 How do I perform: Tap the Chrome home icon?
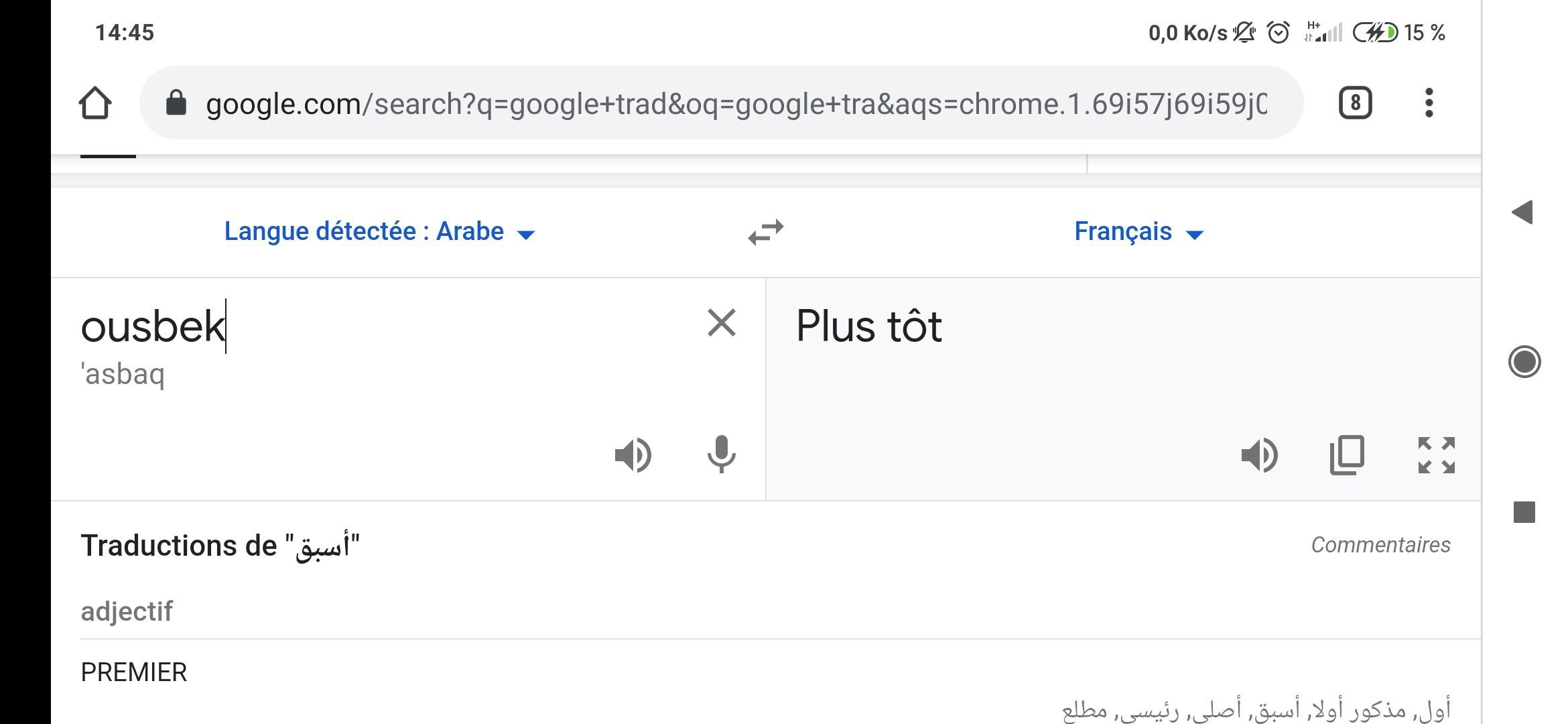[94, 103]
